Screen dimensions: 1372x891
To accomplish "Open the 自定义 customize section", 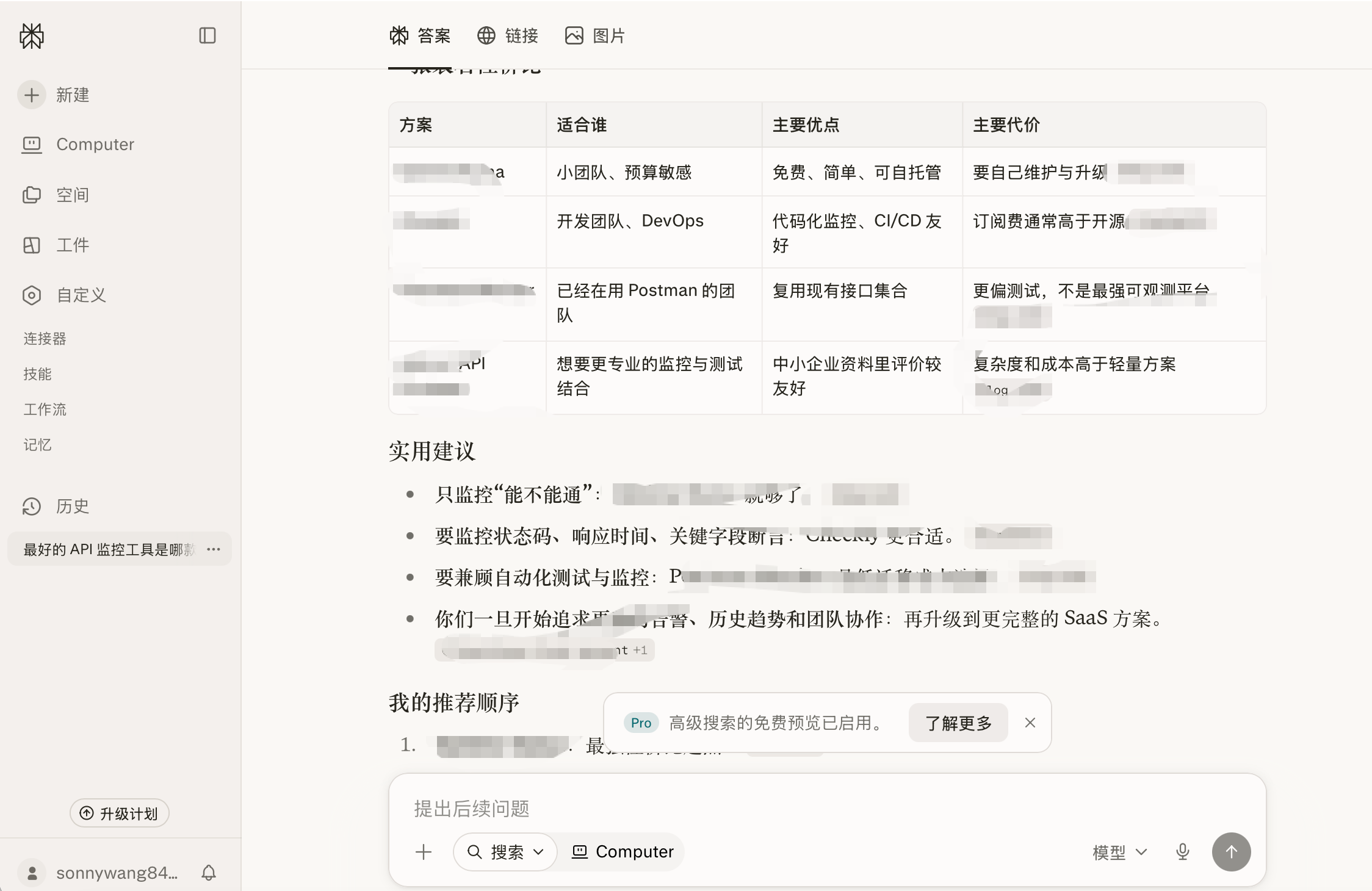I will [64, 295].
